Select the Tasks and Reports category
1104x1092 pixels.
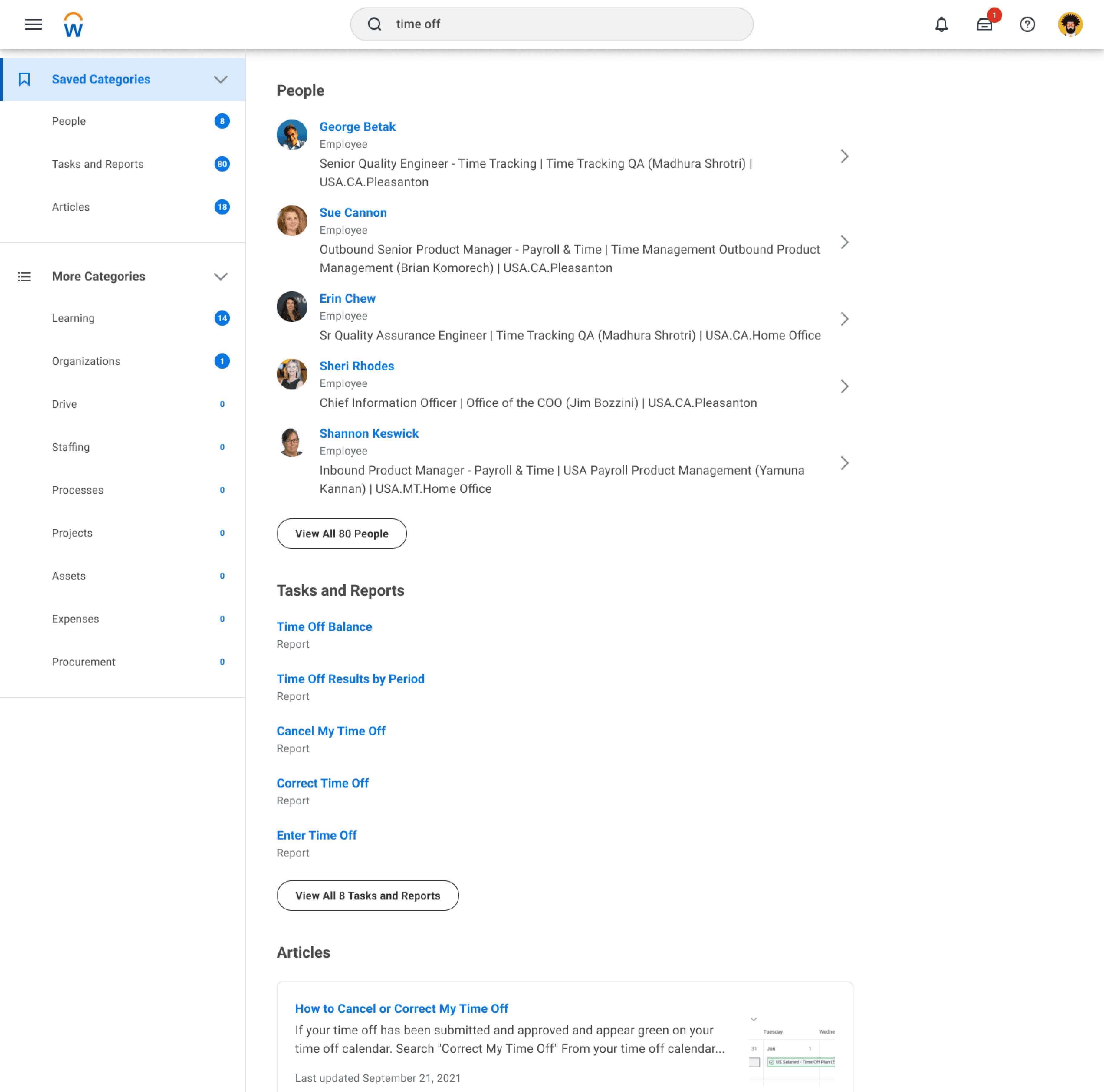click(x=98, y=164)
